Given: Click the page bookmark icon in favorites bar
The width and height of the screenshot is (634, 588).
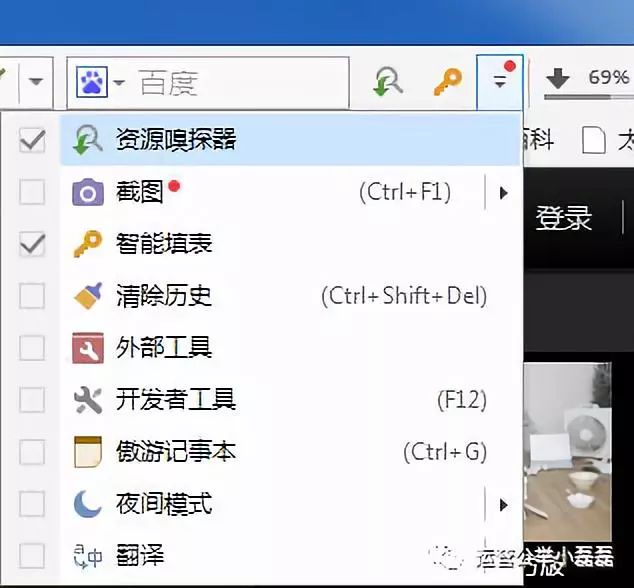Looking at the screenshot, I should pos(594,141).
